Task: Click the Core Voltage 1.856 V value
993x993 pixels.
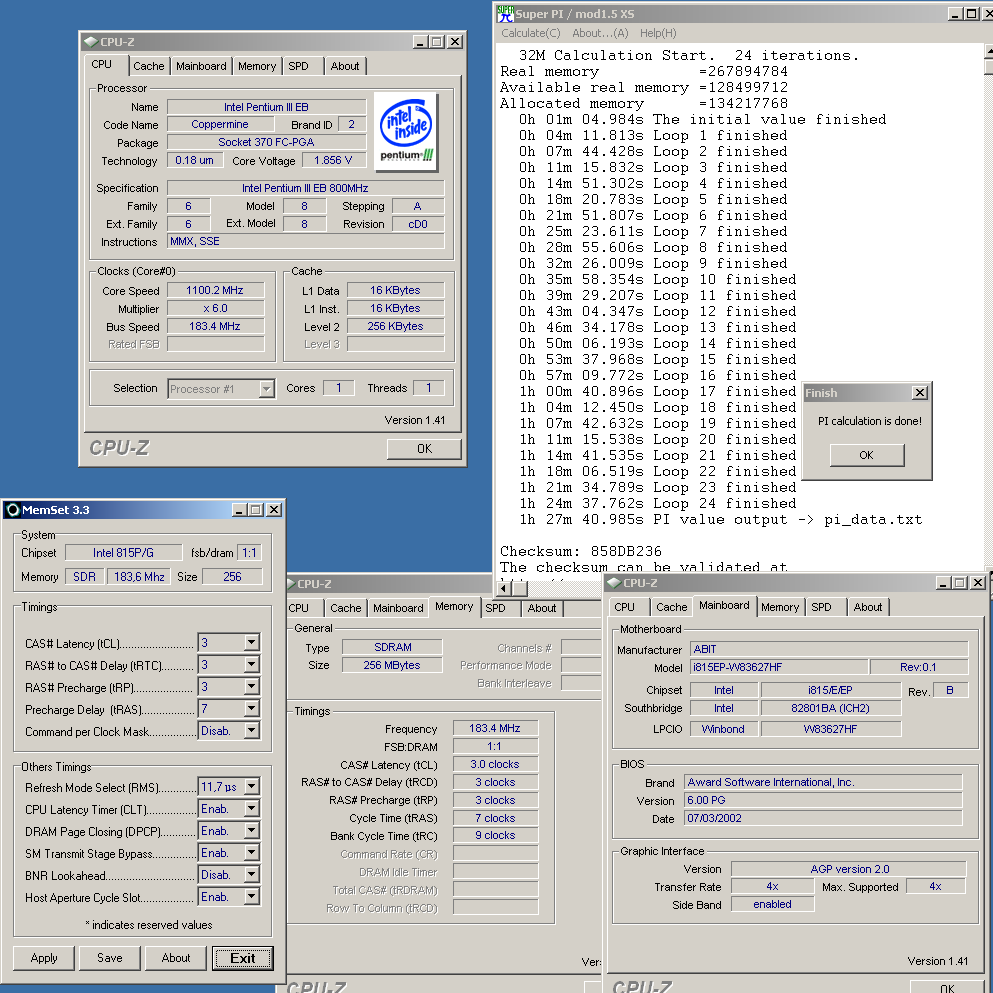Action: (x=333, y=160)
